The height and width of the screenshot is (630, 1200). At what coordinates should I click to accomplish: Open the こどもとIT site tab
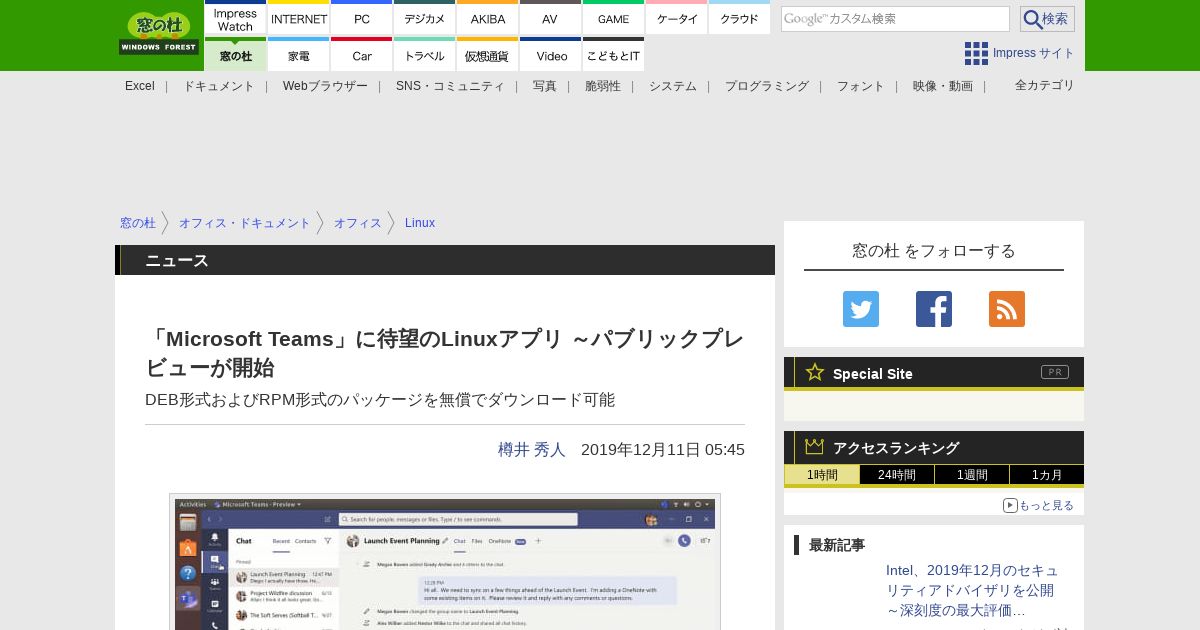pos(613,54)
